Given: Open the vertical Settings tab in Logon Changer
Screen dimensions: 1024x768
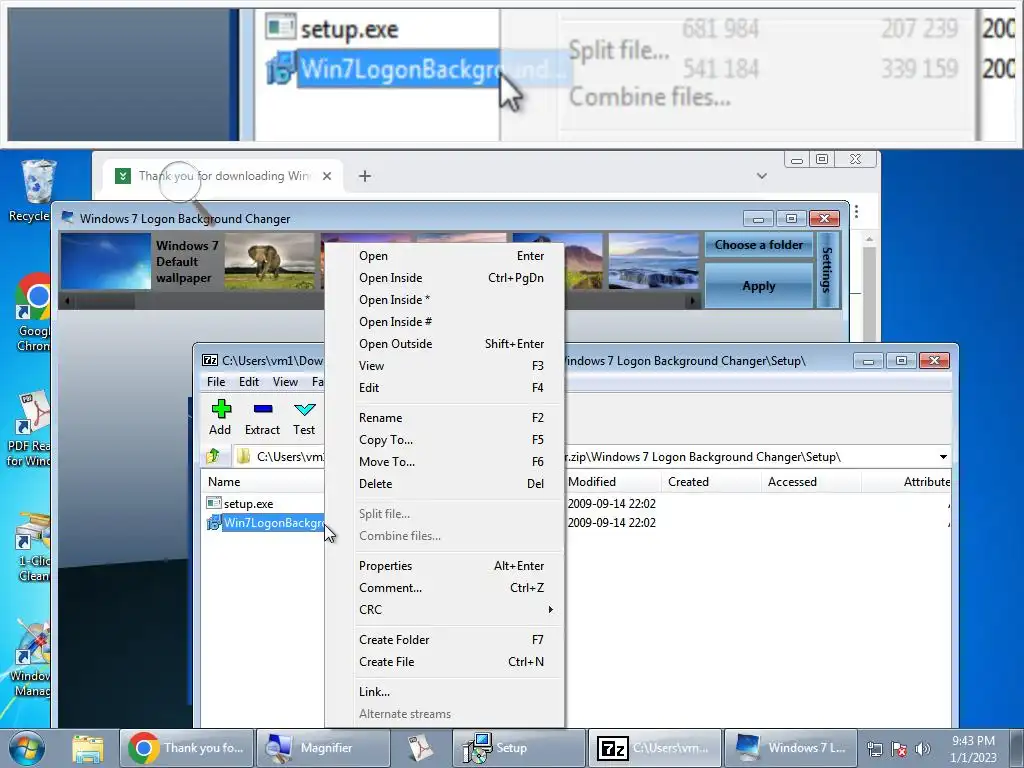Looking at the screenshot, I should [x=827, y=270].
